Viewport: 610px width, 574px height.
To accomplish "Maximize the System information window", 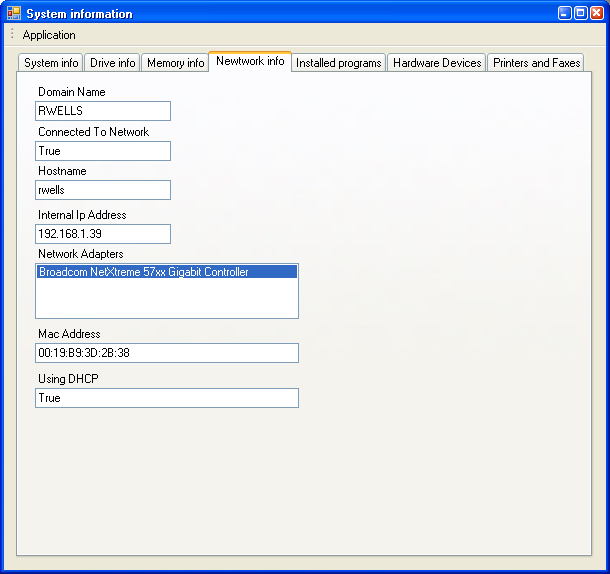I will coord(580,13).
